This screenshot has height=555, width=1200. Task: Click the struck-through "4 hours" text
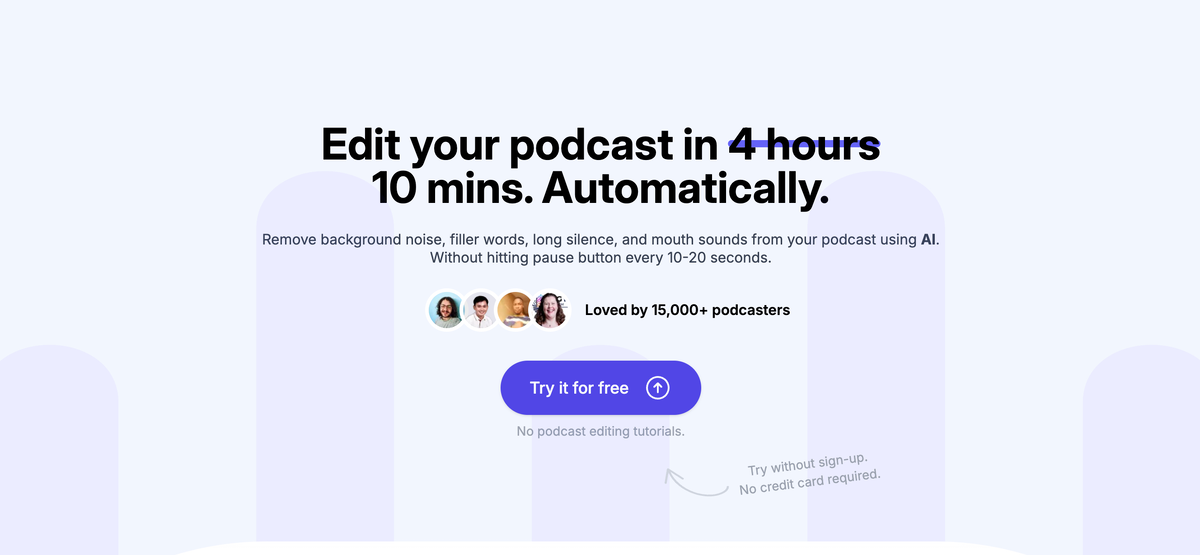pyautogui.click(x=804, y=145)
